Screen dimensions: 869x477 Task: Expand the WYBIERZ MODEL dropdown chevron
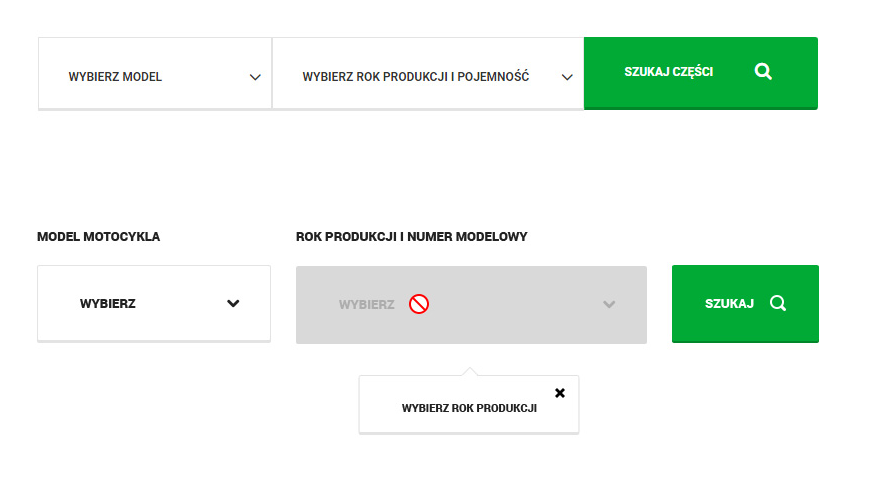click(x=255, y=77)
